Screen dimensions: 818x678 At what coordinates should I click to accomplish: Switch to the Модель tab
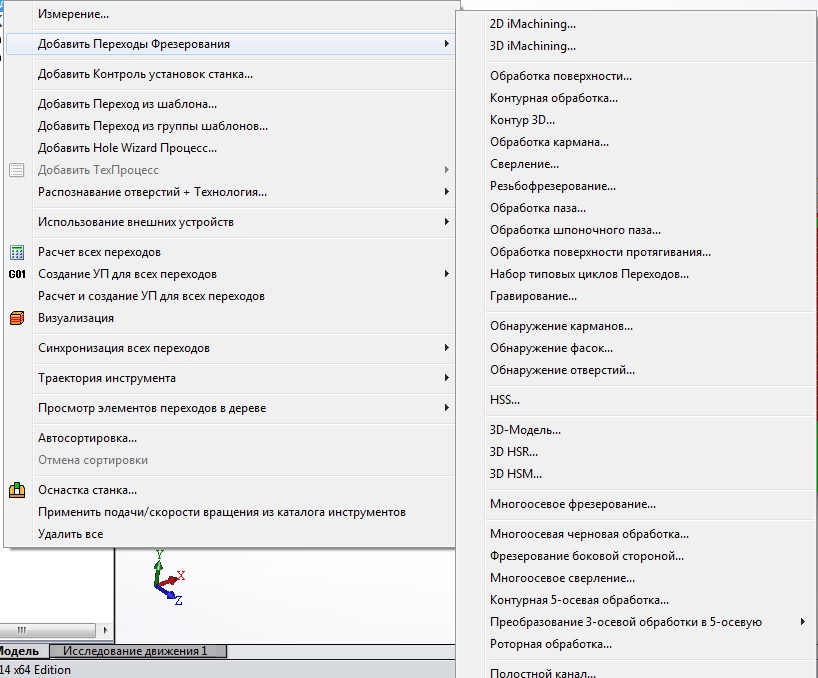21,651
